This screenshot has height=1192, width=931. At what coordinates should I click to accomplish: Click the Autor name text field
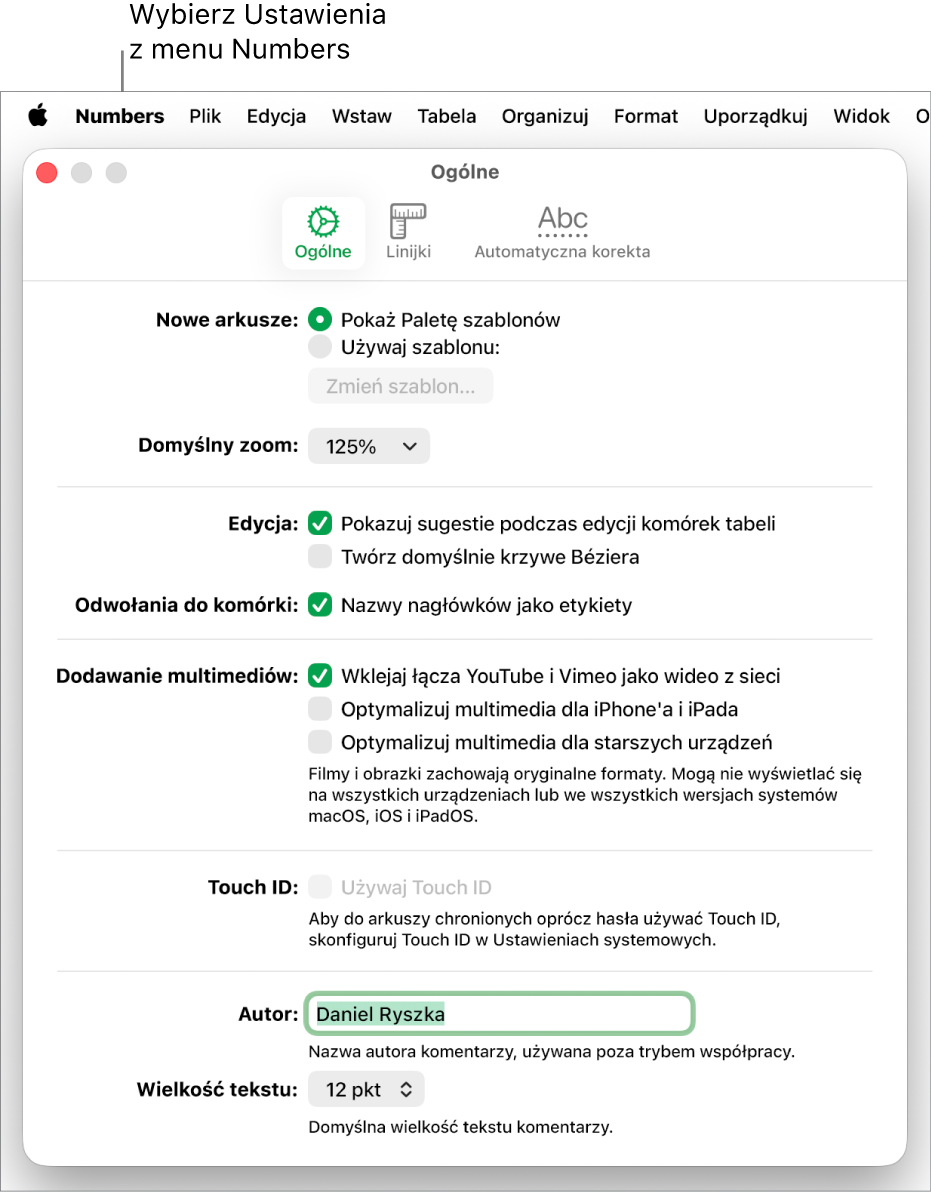(x=500, y=1014)
